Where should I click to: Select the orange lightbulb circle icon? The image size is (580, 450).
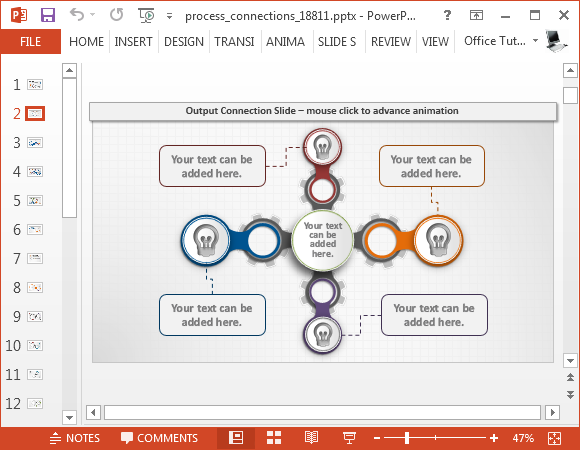[x=438, y=240]
